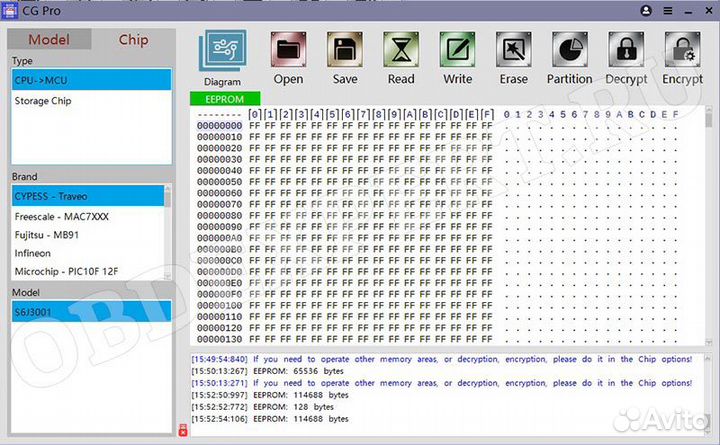
Task: Switch to the Chip tab
Action: click(133, 40)
